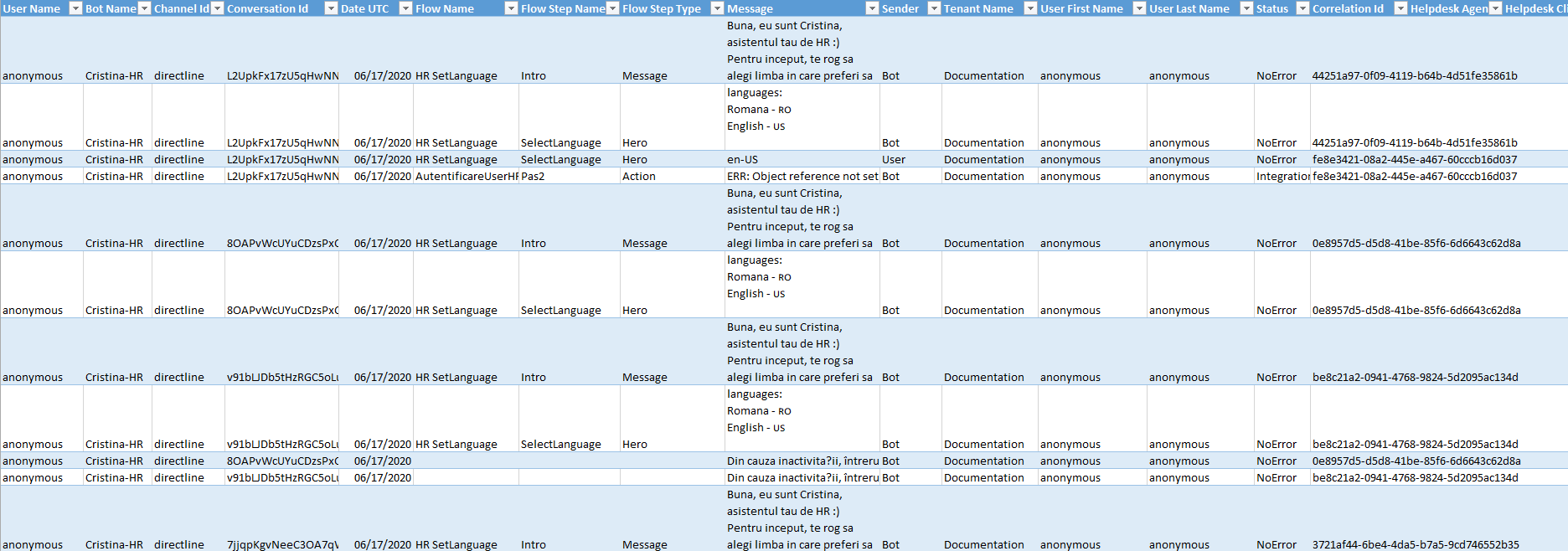
Task: Open the Tenant Name filter dropdown
Action: coord(1030,8)
